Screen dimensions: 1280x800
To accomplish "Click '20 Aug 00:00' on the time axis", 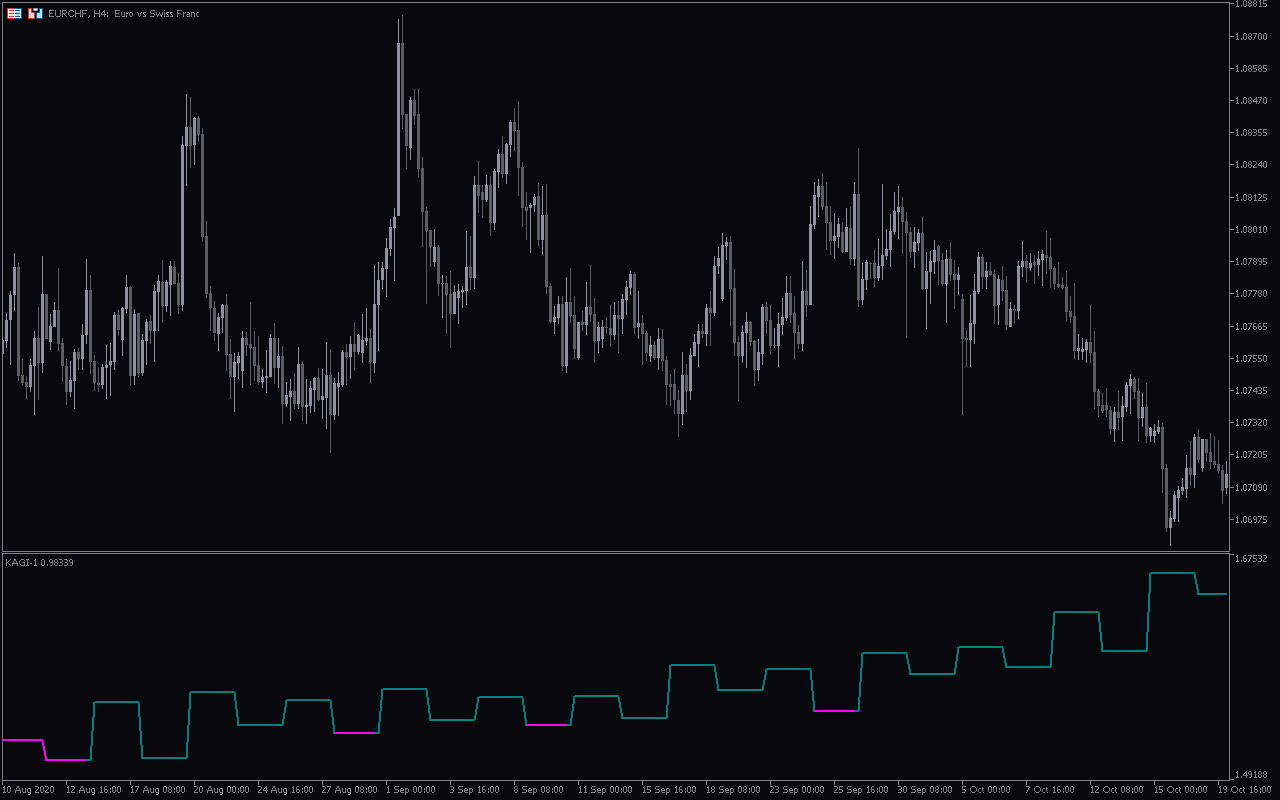I will (x=222, y=790).
